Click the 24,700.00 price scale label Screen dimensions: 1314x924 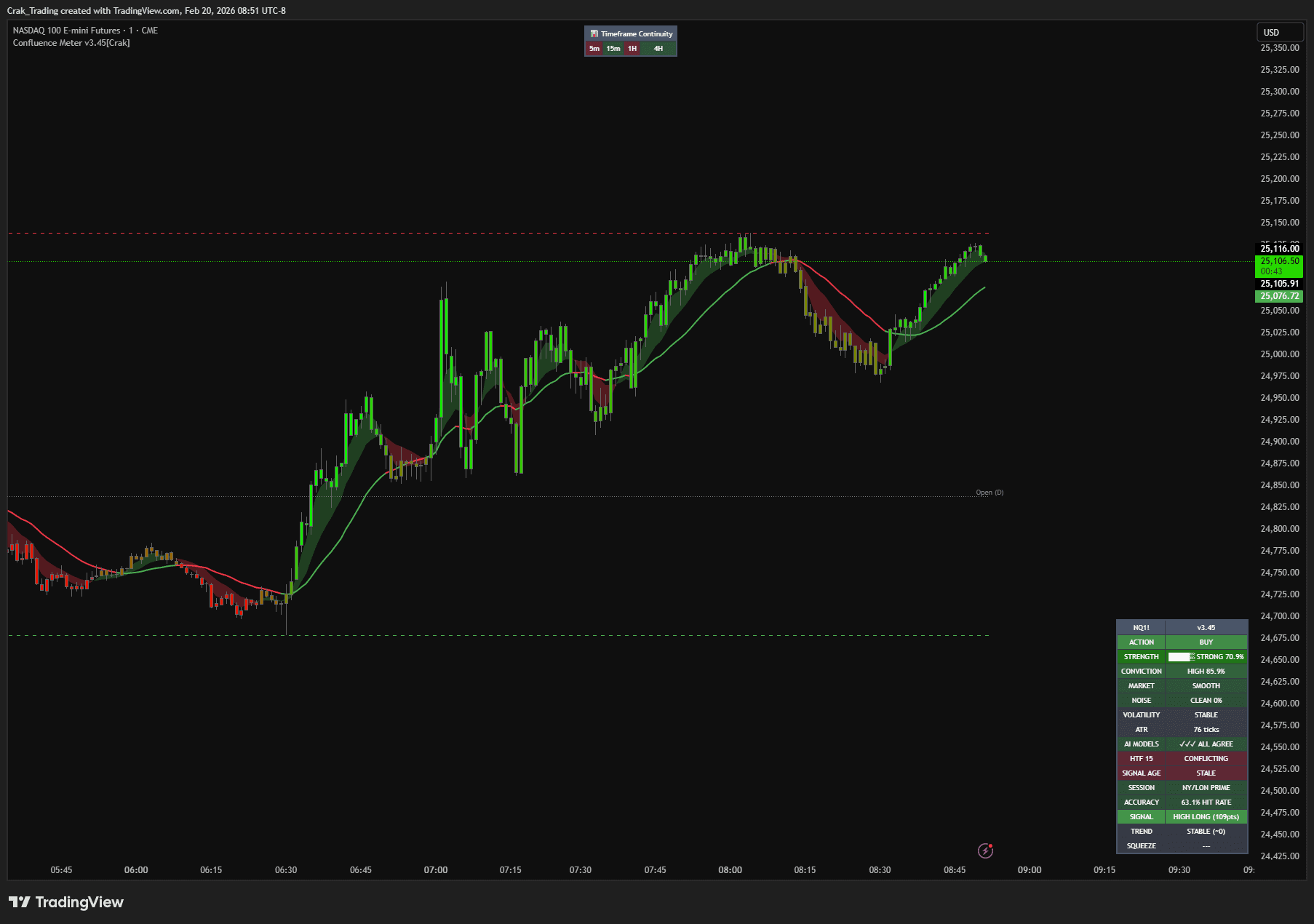pos(1280,616)
